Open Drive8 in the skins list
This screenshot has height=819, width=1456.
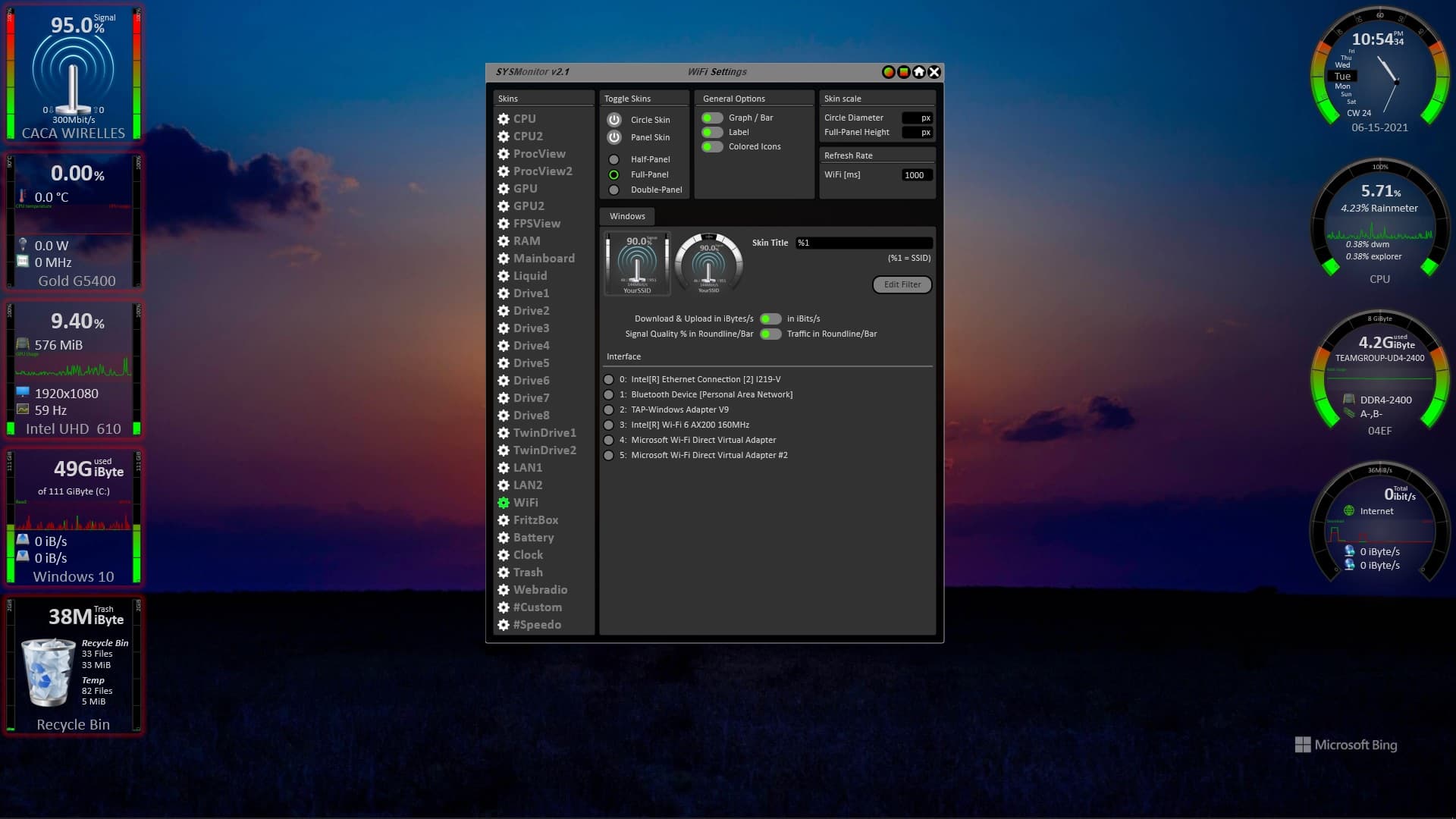[531, 416]
